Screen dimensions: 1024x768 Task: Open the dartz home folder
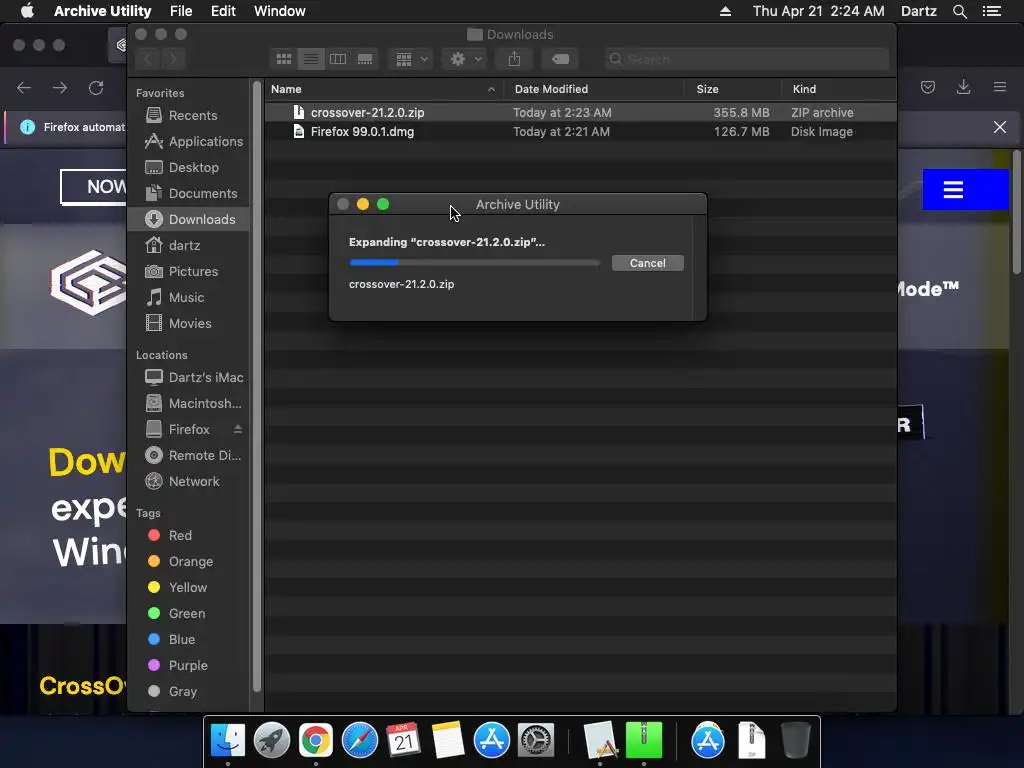188,246
